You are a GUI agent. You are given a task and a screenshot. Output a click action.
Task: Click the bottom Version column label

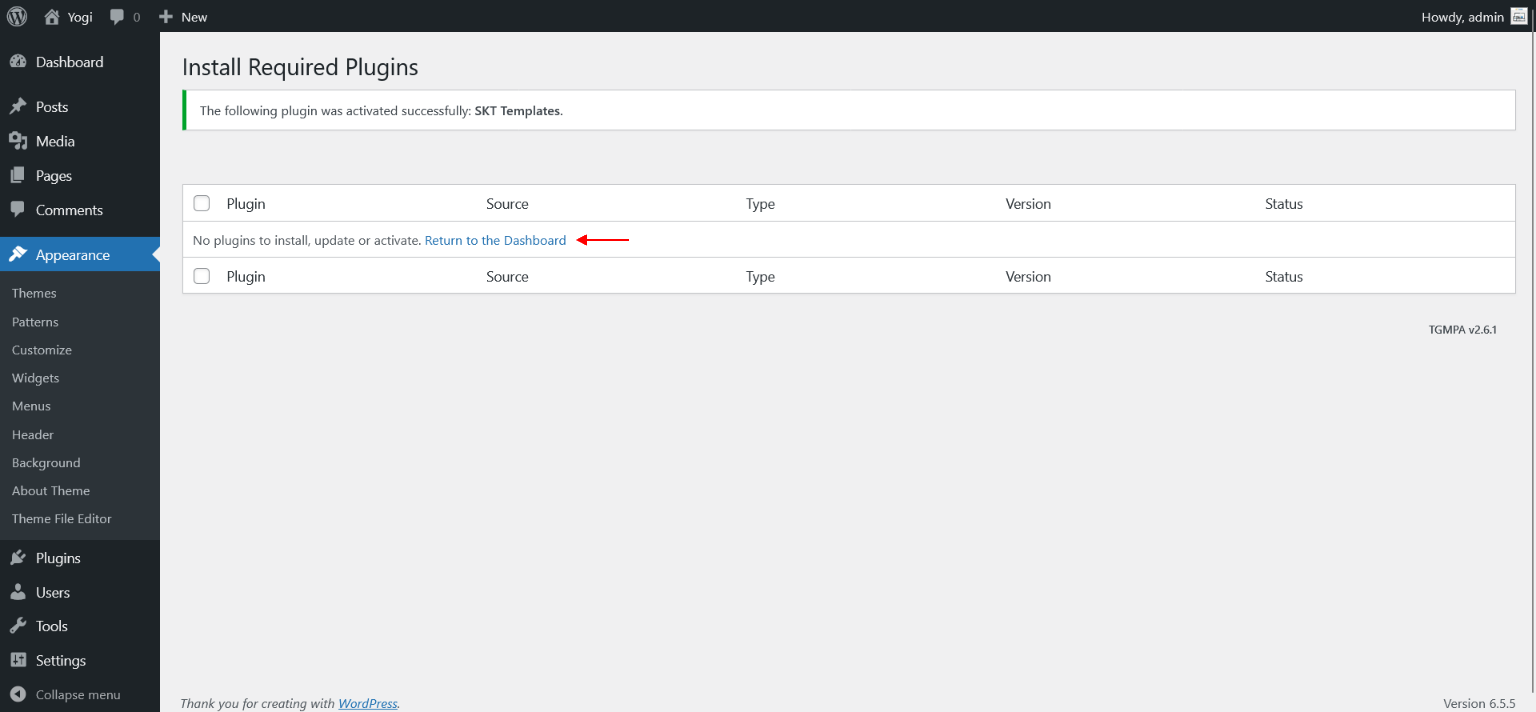[x=1028, y=276]
